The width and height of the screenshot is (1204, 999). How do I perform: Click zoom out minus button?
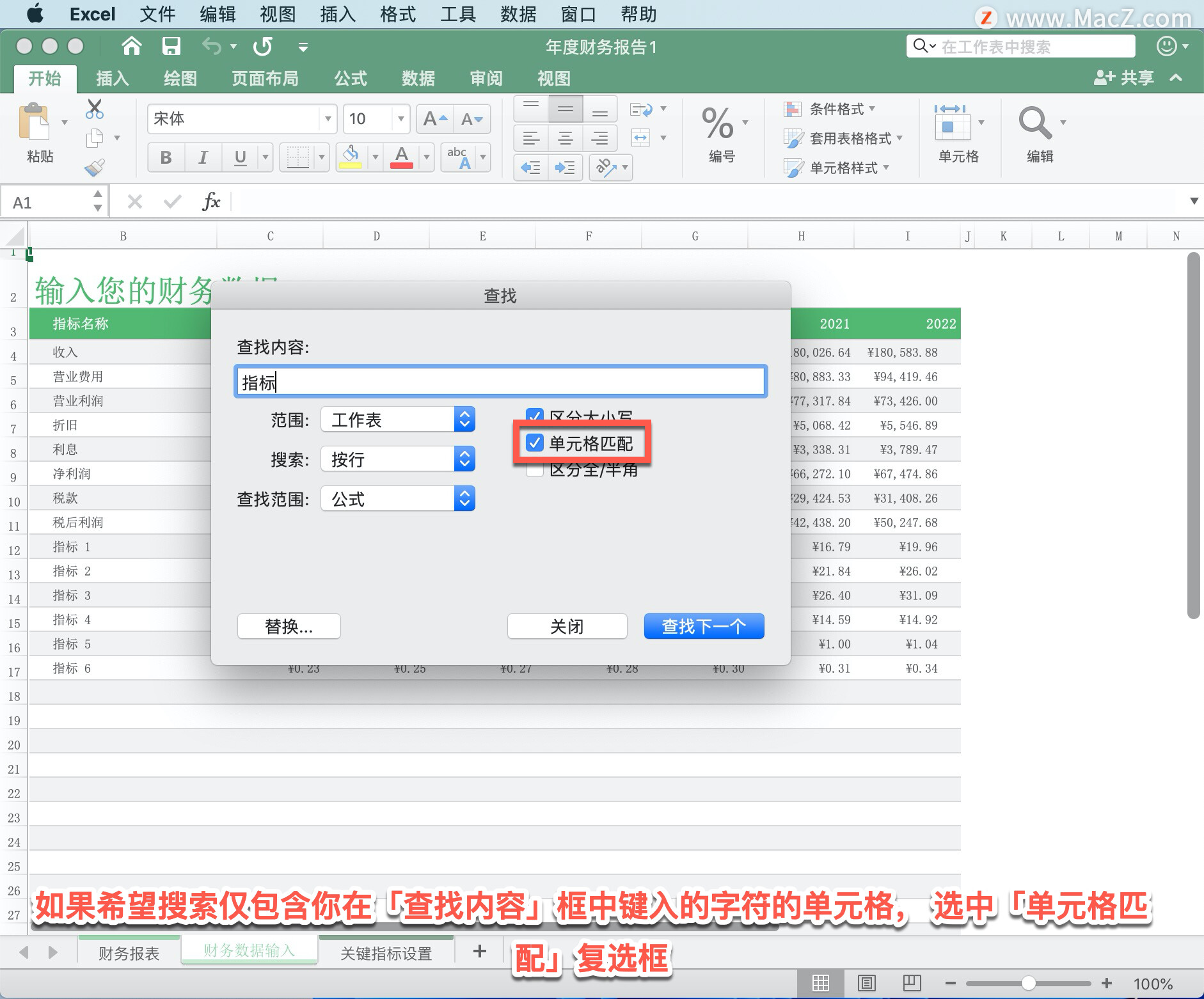tap(951, 983)
